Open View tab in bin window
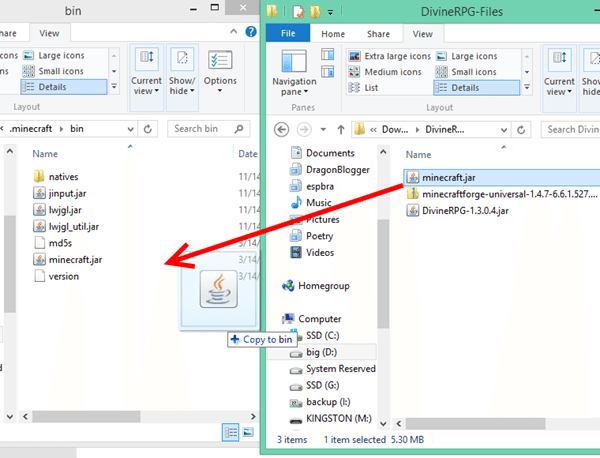Image resolution: width=600 pixels, height=458 pixels. (x=49, y=33)
